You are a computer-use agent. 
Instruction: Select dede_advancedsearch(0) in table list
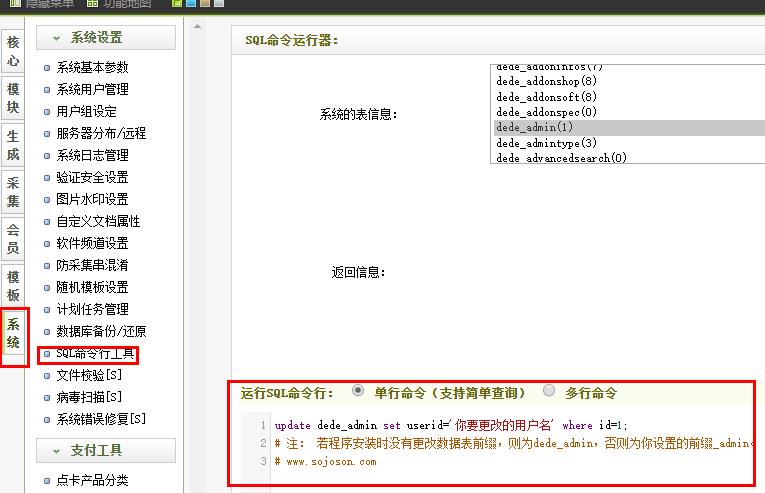[x=629, y=158]
